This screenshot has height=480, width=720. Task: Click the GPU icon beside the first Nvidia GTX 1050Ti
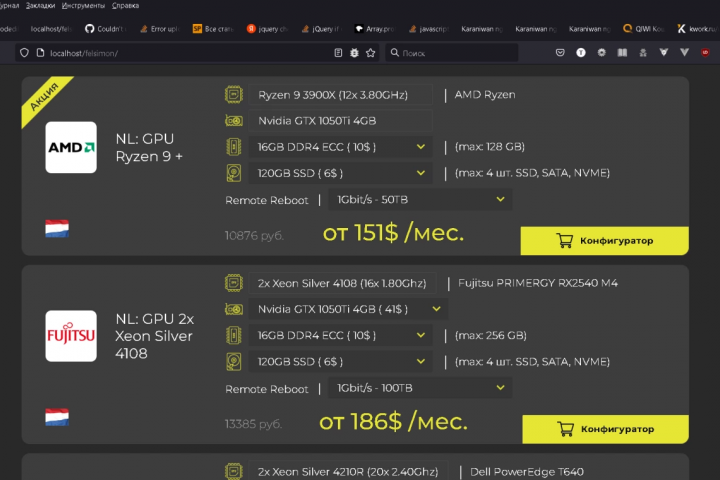click(234, 121)
